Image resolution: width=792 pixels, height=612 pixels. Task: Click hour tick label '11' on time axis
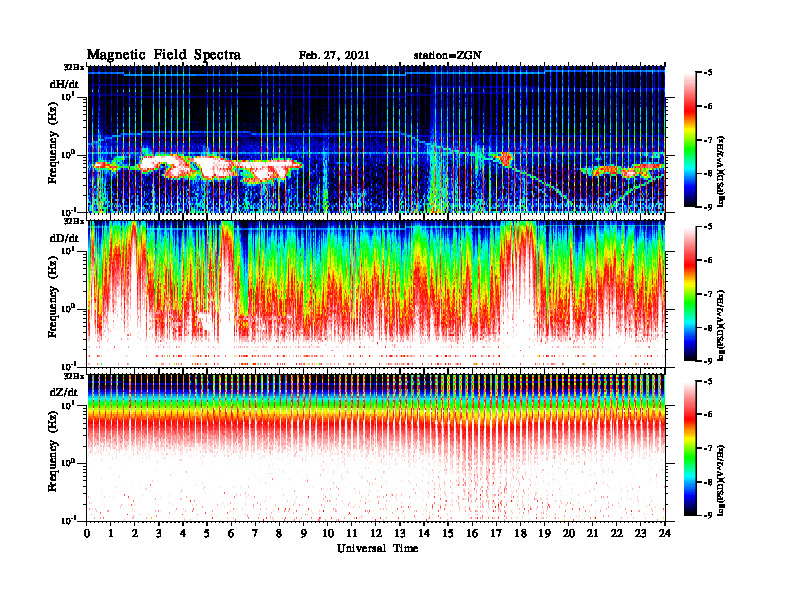click(352, 533)
